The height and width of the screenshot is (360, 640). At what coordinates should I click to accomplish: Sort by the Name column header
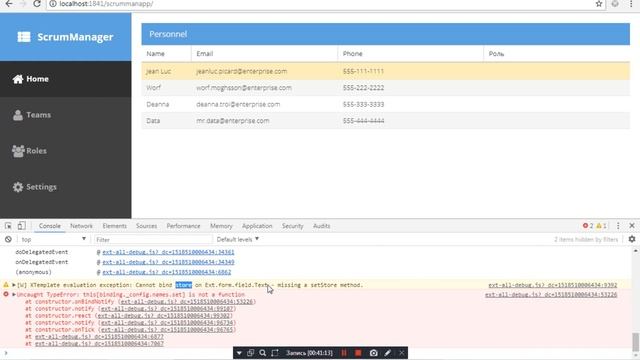pos(166,54)
